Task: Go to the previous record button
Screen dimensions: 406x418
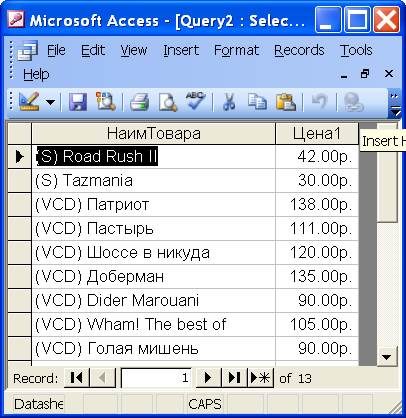Action: (103, 378)
